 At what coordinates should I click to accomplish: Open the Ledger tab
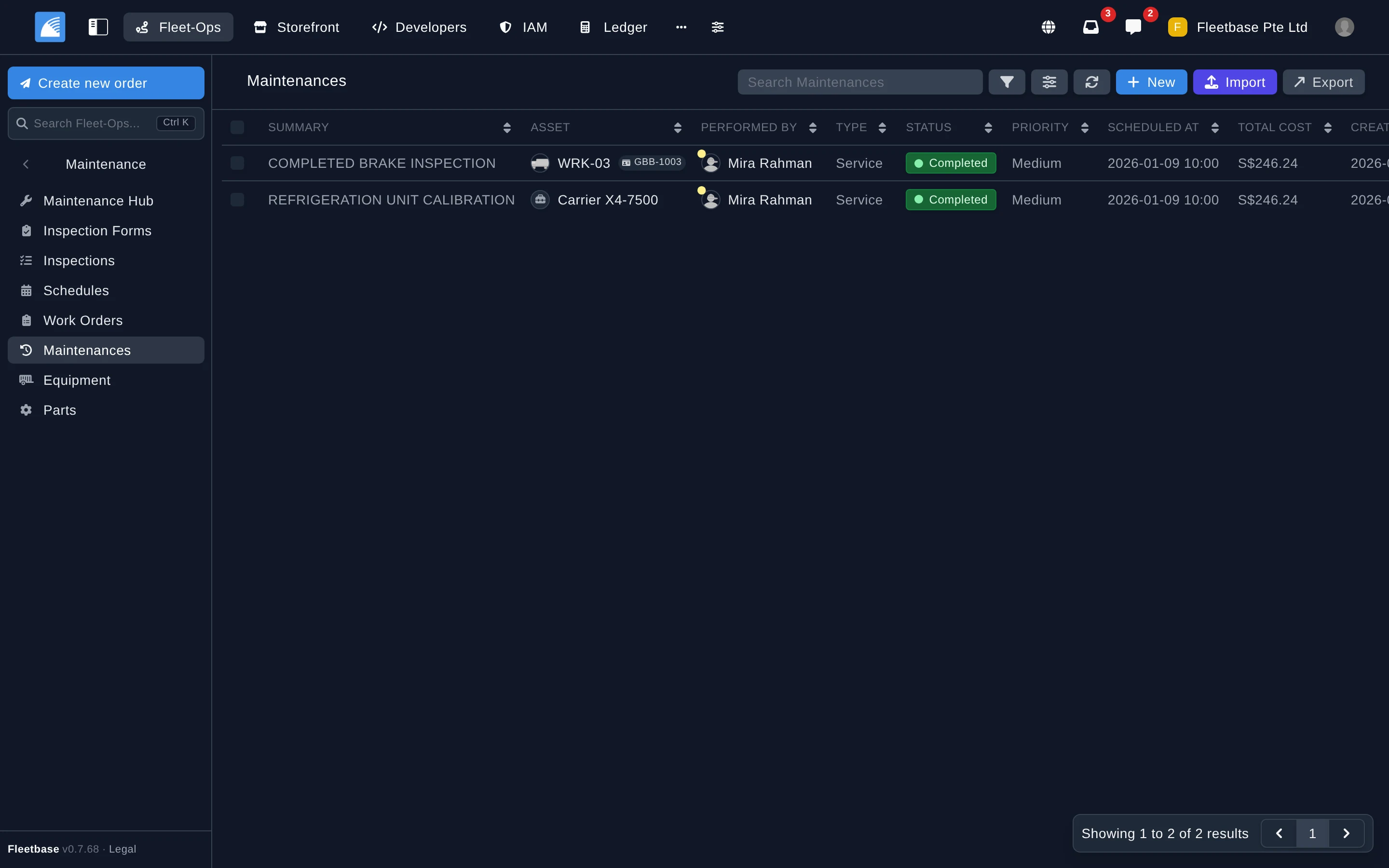coord(613,27)
